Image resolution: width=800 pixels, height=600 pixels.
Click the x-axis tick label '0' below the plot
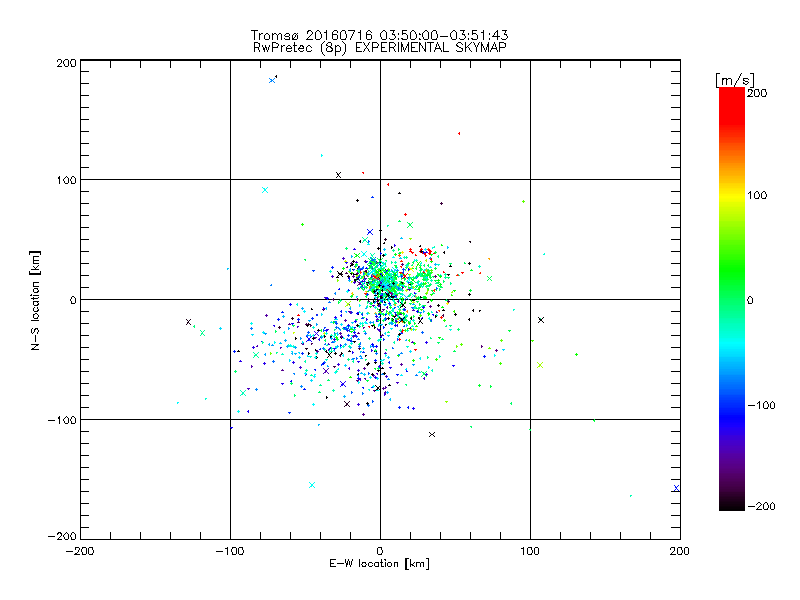pyautogui.click(x=380, y=551)
